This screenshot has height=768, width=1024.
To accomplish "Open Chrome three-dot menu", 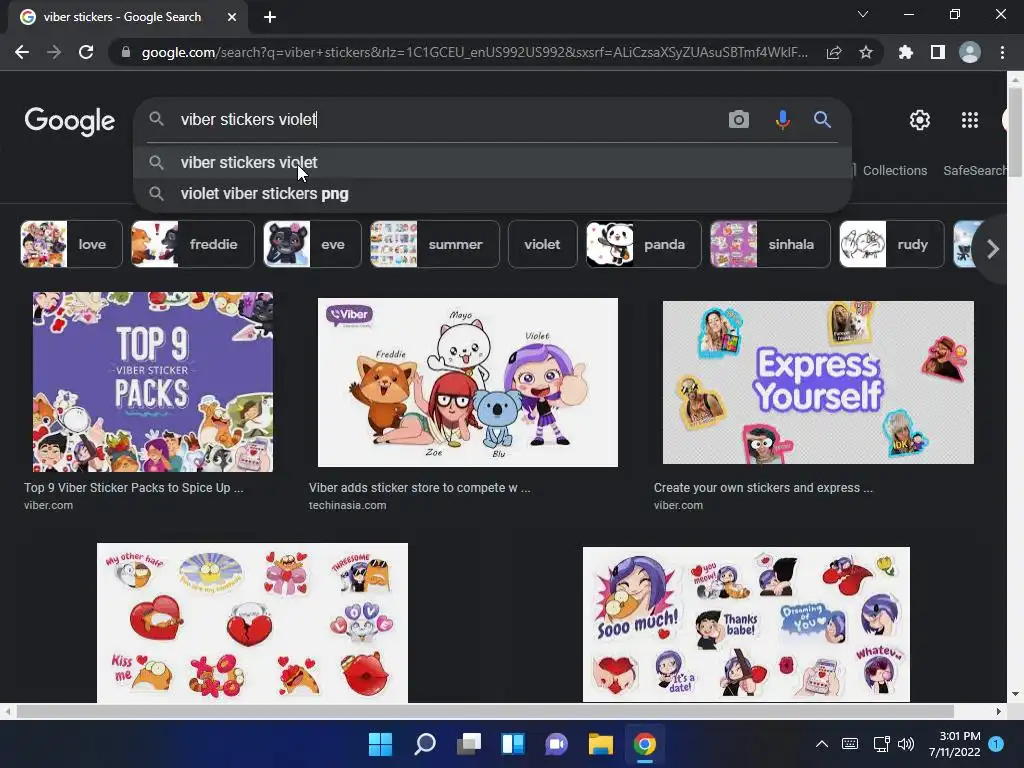I will [1002, 52].
